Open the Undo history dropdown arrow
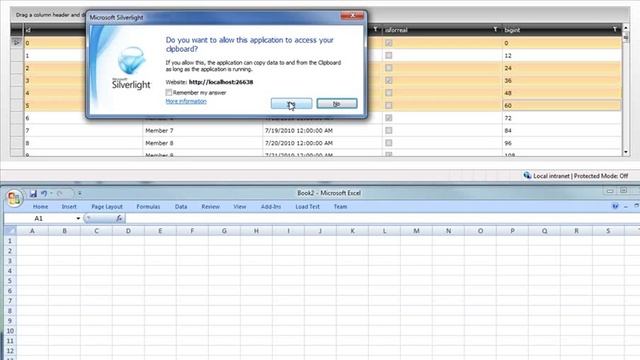 [51, 193]
